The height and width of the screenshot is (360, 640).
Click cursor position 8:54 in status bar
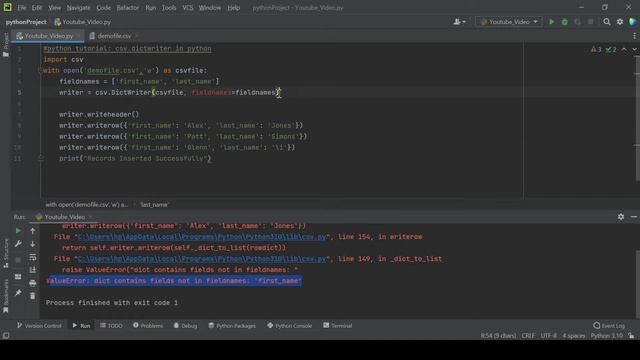(x=498, y=336)
